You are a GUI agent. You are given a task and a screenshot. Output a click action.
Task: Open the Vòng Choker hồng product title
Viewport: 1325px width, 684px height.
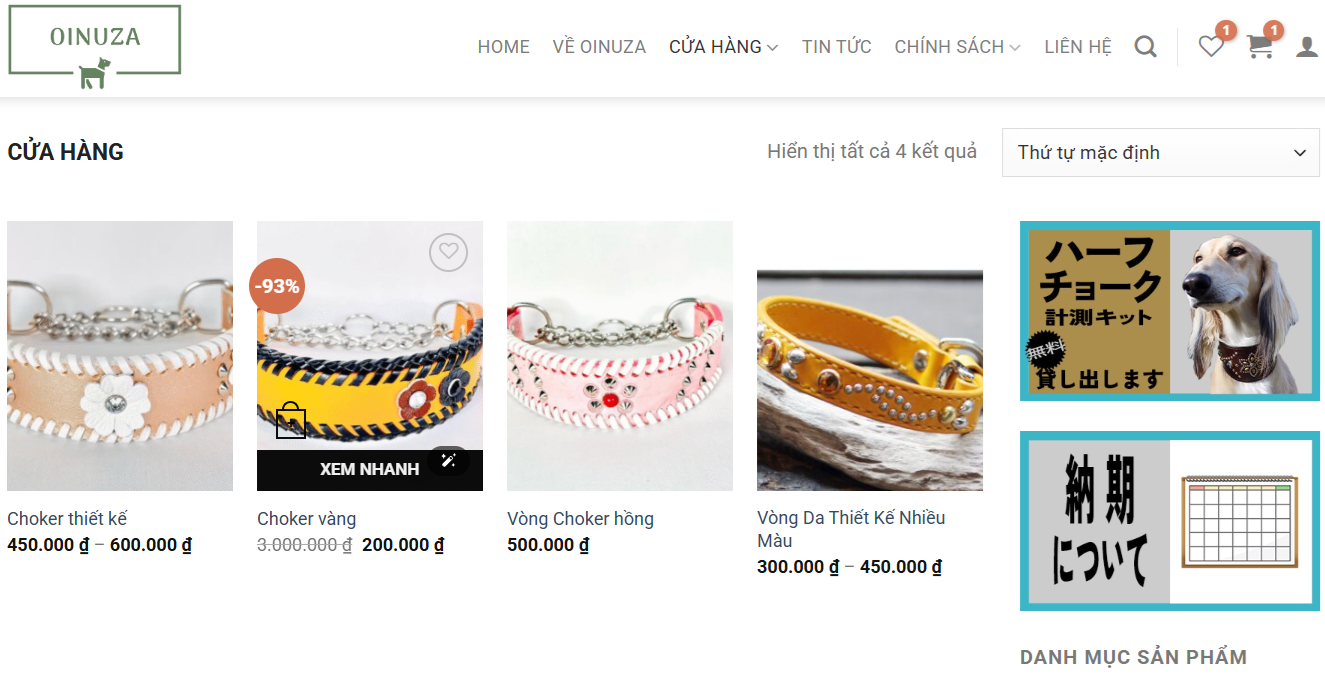tap(580, 519)
